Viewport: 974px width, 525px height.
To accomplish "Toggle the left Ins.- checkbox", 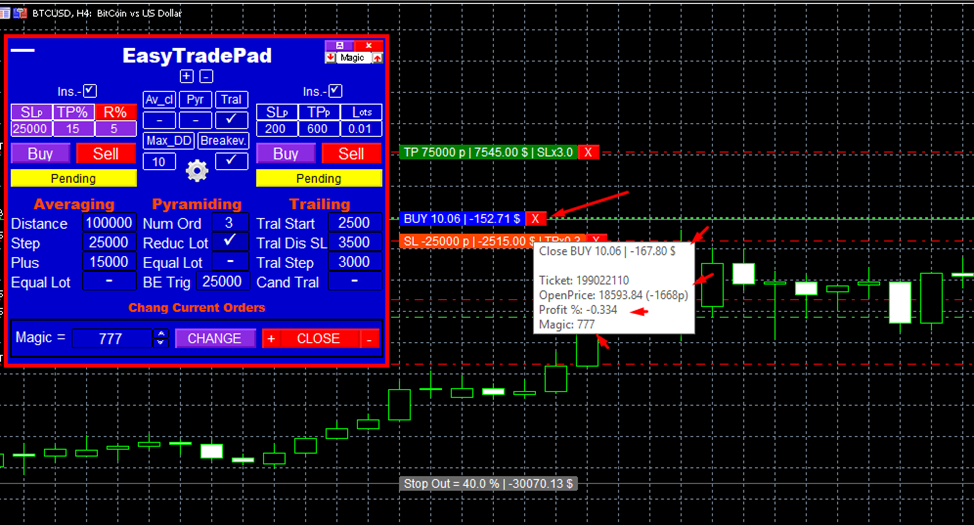I will pos(90,91).
